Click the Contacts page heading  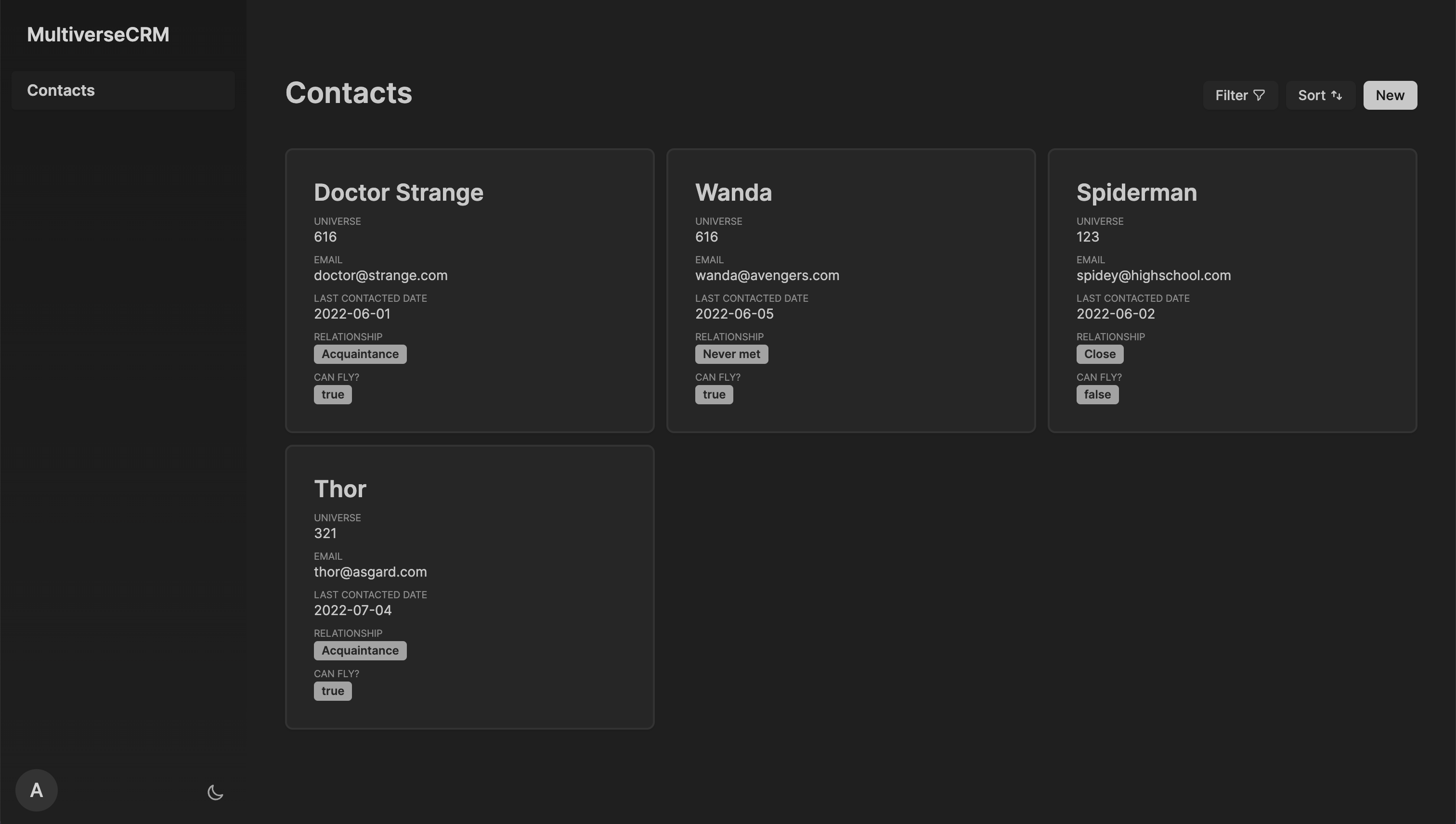tap(349, 93)
